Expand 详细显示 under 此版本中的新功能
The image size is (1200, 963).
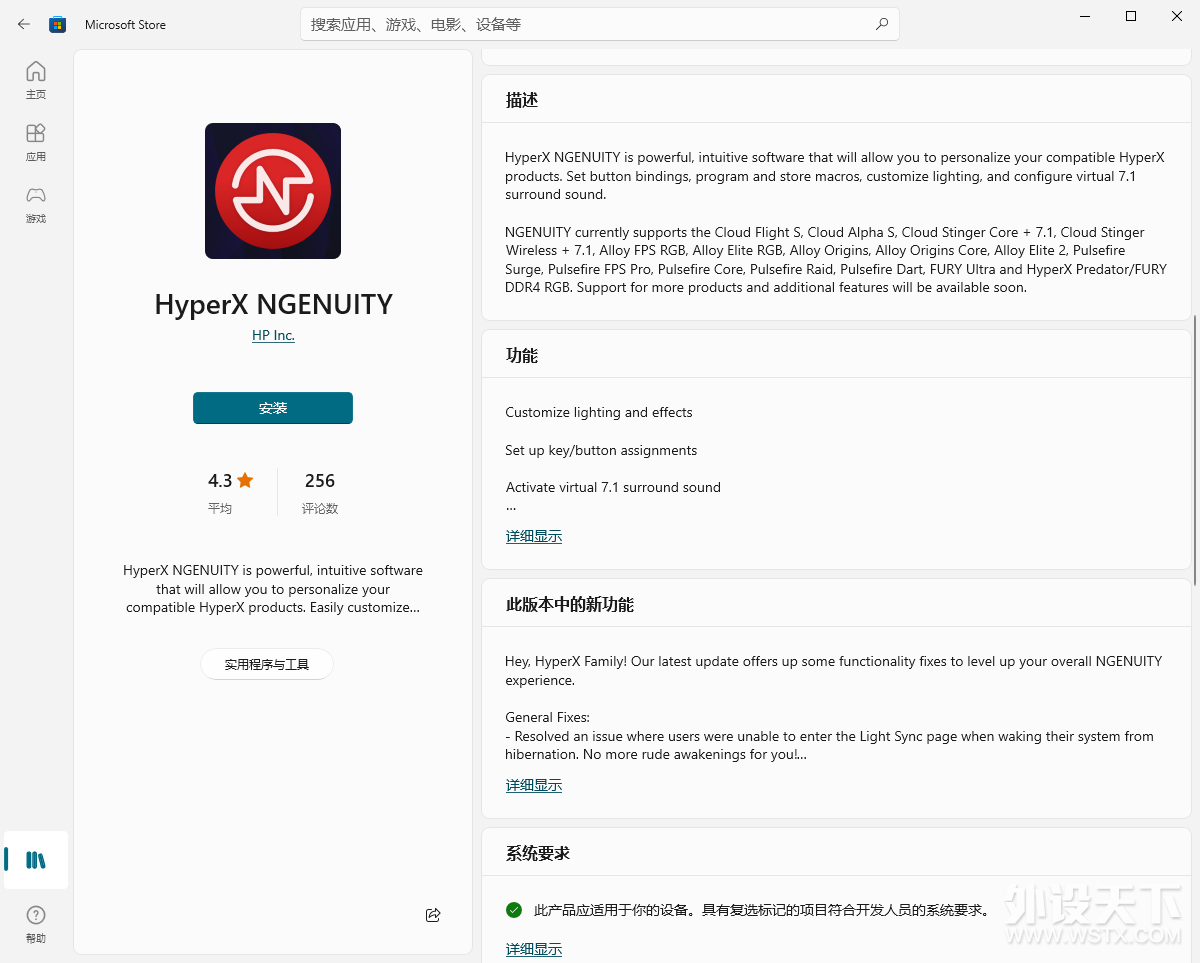pyautogui.click(x=534, y=785)
